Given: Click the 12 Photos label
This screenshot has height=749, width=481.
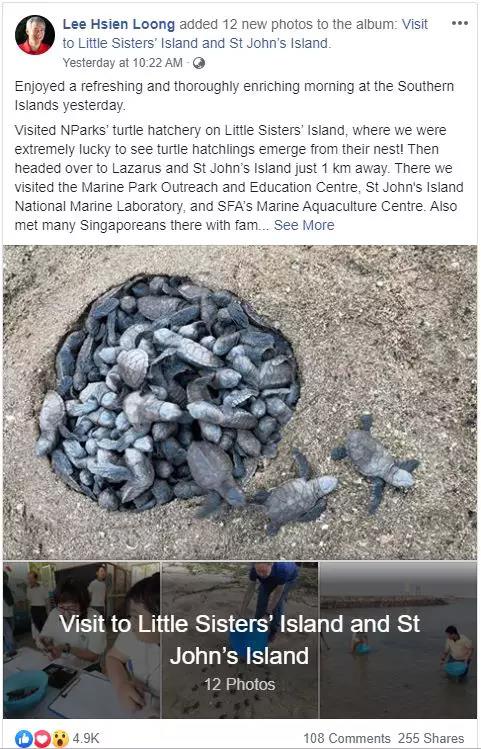Looking at the screenshot, I should click(x=240, y=684).
